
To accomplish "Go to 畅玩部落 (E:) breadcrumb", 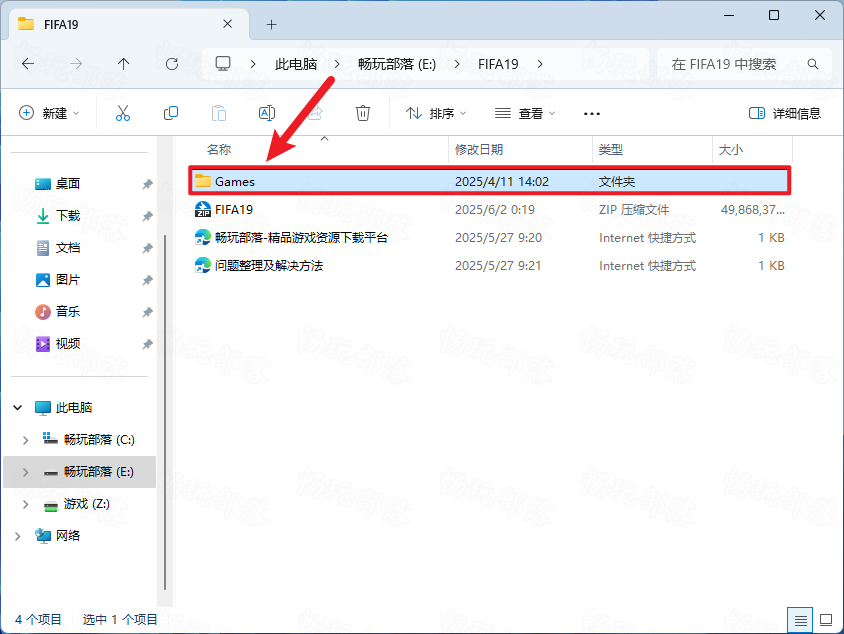I will pos(397,64).
